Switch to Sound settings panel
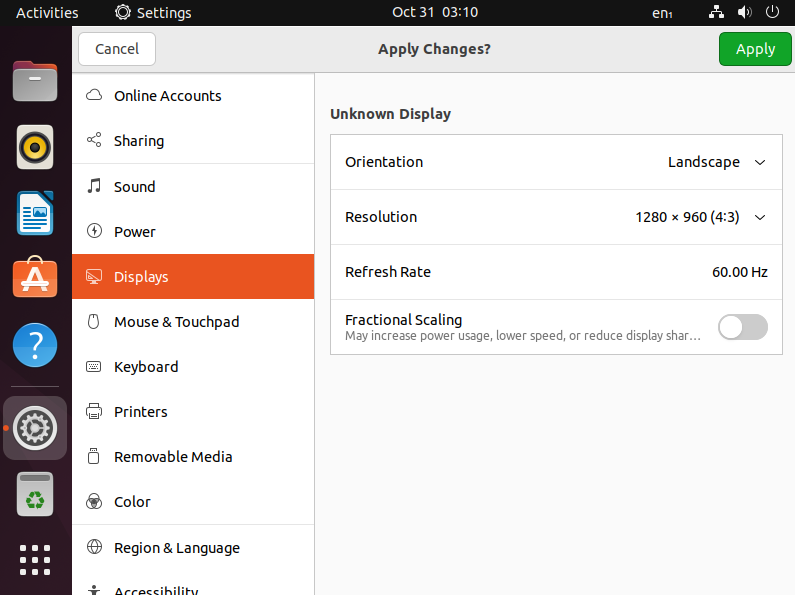The width and height of the screenshot is (795, 595). [x=193, y=187]
